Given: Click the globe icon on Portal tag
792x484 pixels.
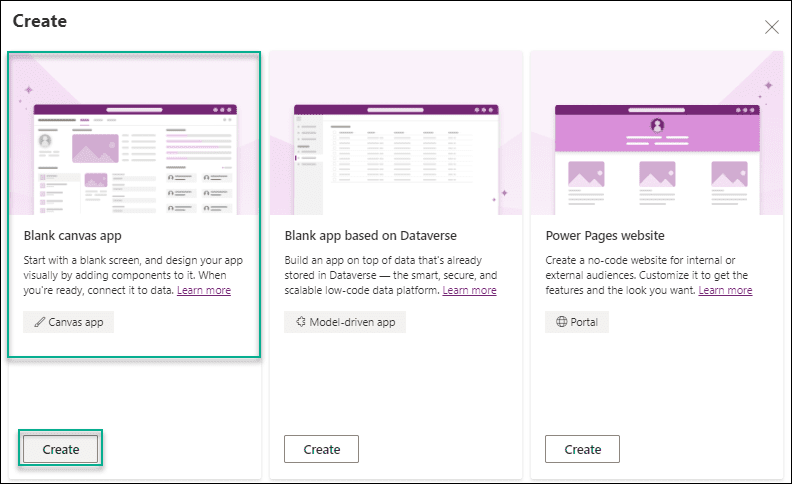Looking at the screenshot, I should [x=562, y=322].
